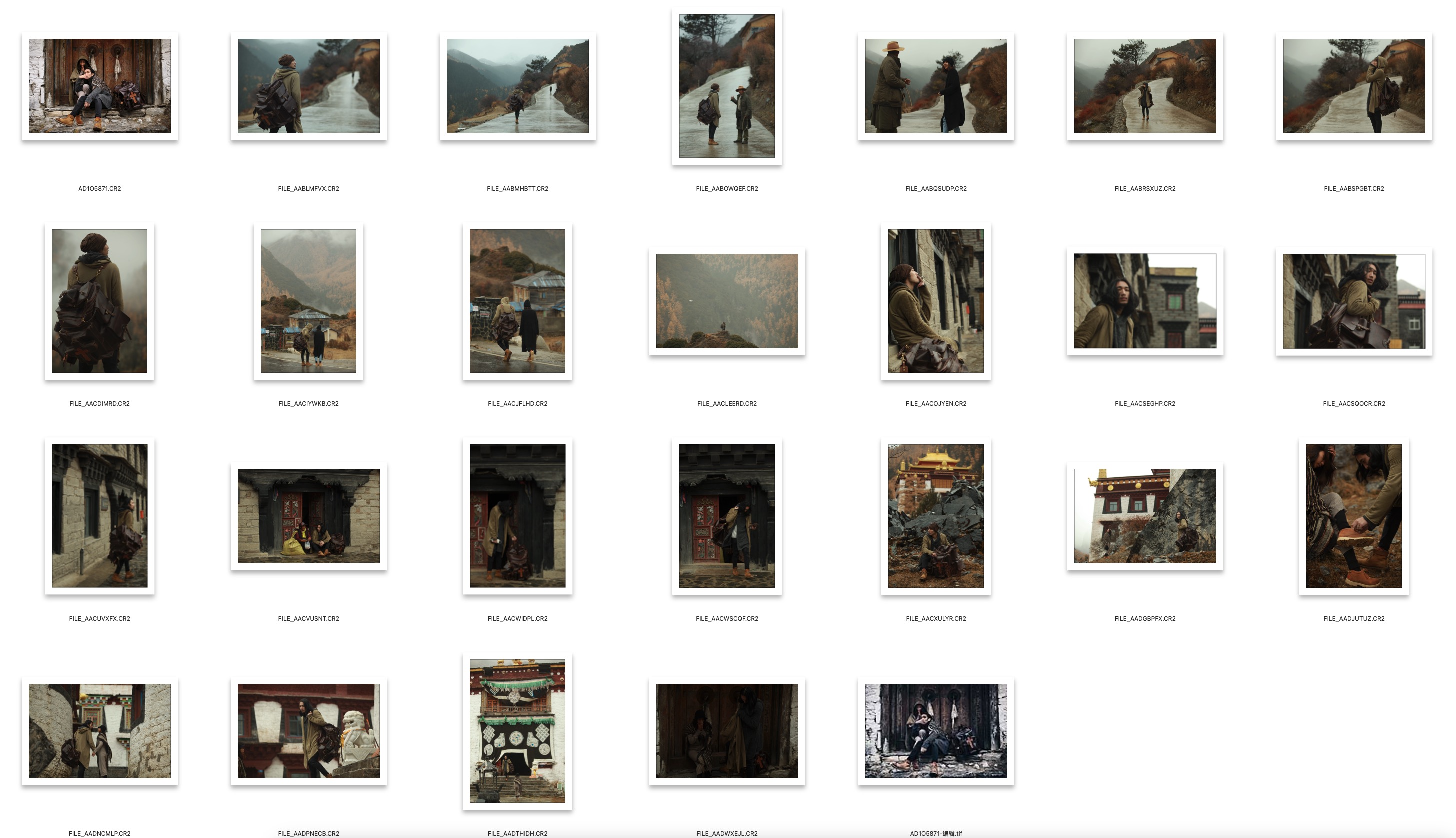
Task: Click the FILE_AACWSCQF.CR2 filename label
Action: (727, 618)
